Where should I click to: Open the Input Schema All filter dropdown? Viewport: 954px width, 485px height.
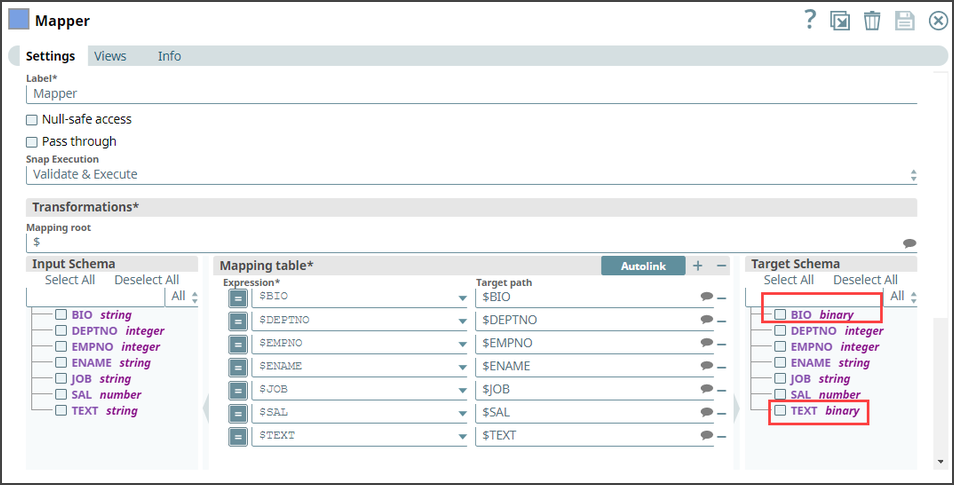(184, 297)
